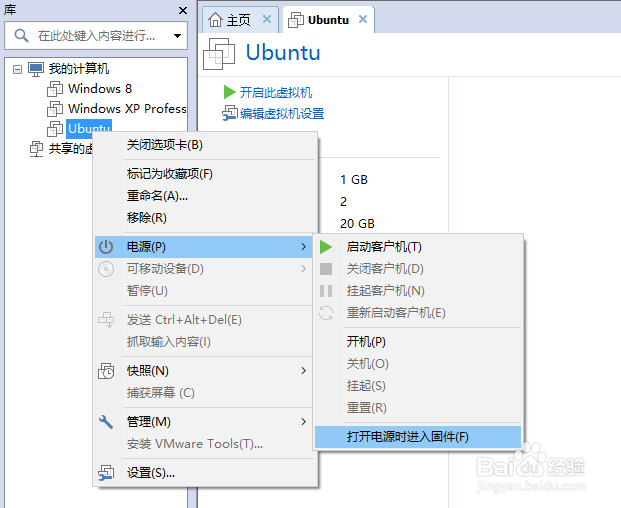Select 关机(O) in the power submenu
621x508 pixels.
coord(418,364)
